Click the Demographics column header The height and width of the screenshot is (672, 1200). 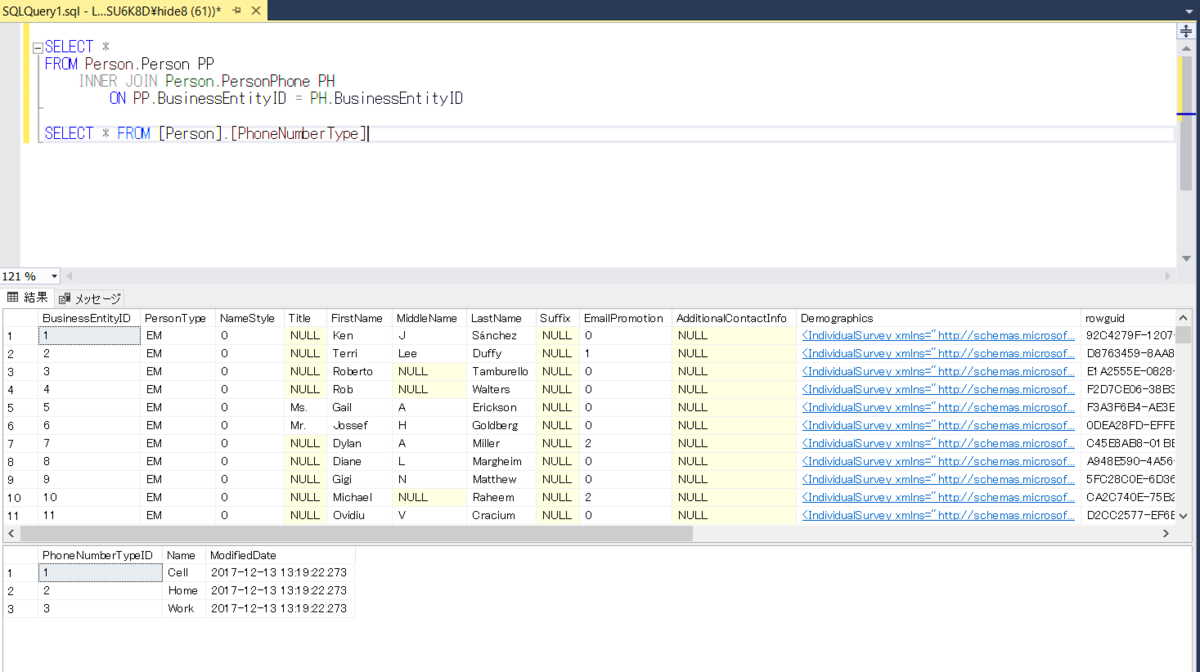(x=939, y=318)
